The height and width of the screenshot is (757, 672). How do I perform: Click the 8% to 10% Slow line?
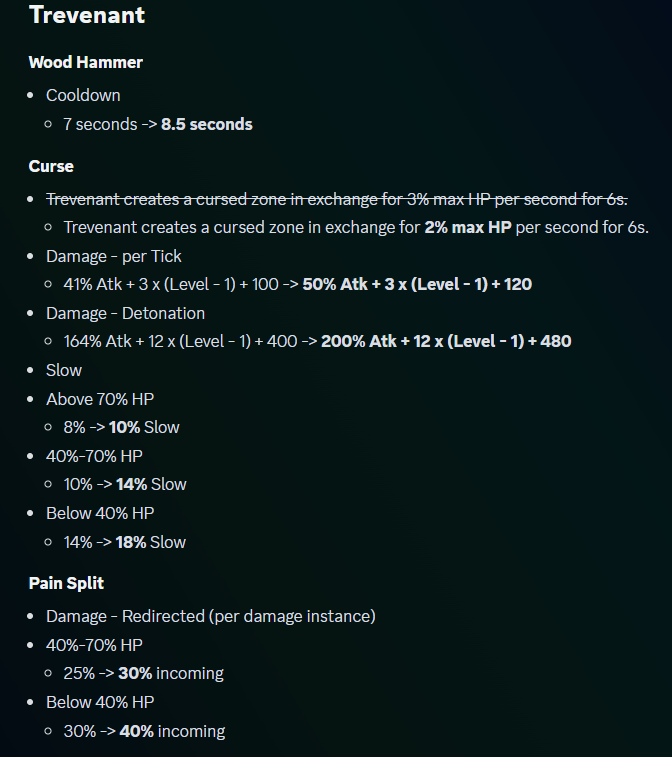click(121, 427)
